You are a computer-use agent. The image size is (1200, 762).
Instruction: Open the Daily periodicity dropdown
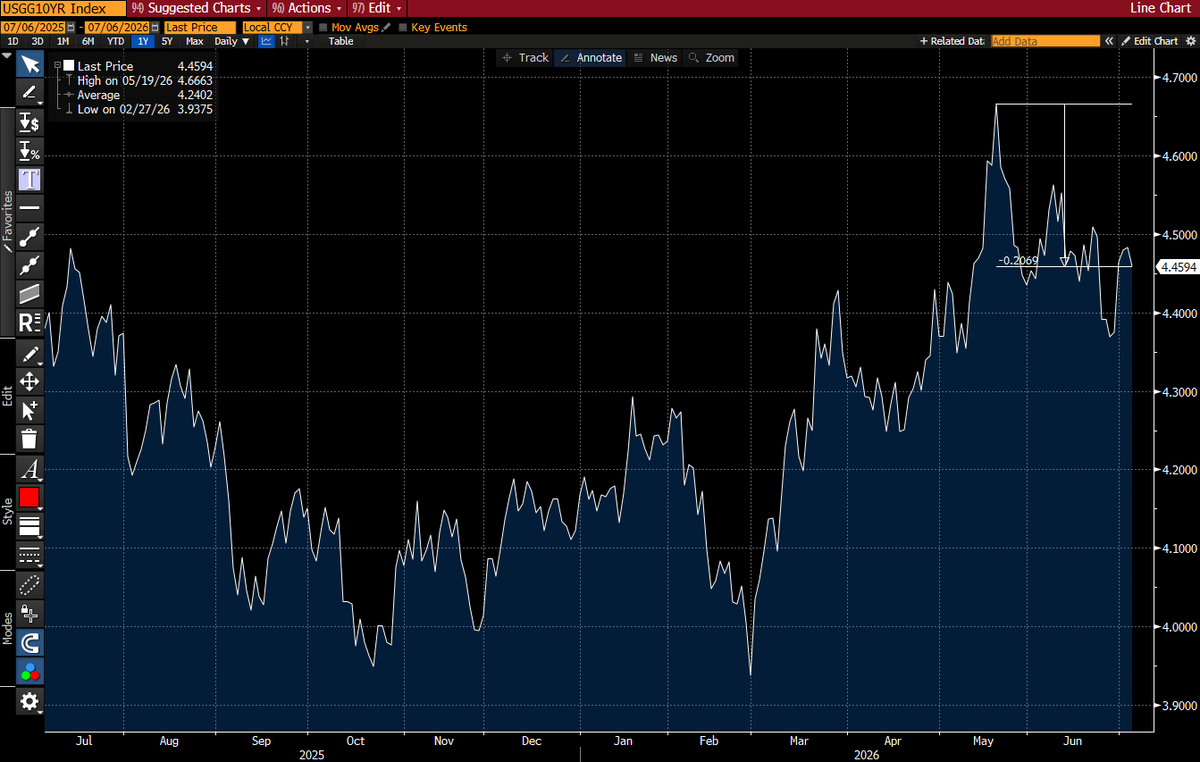(232, 41)
